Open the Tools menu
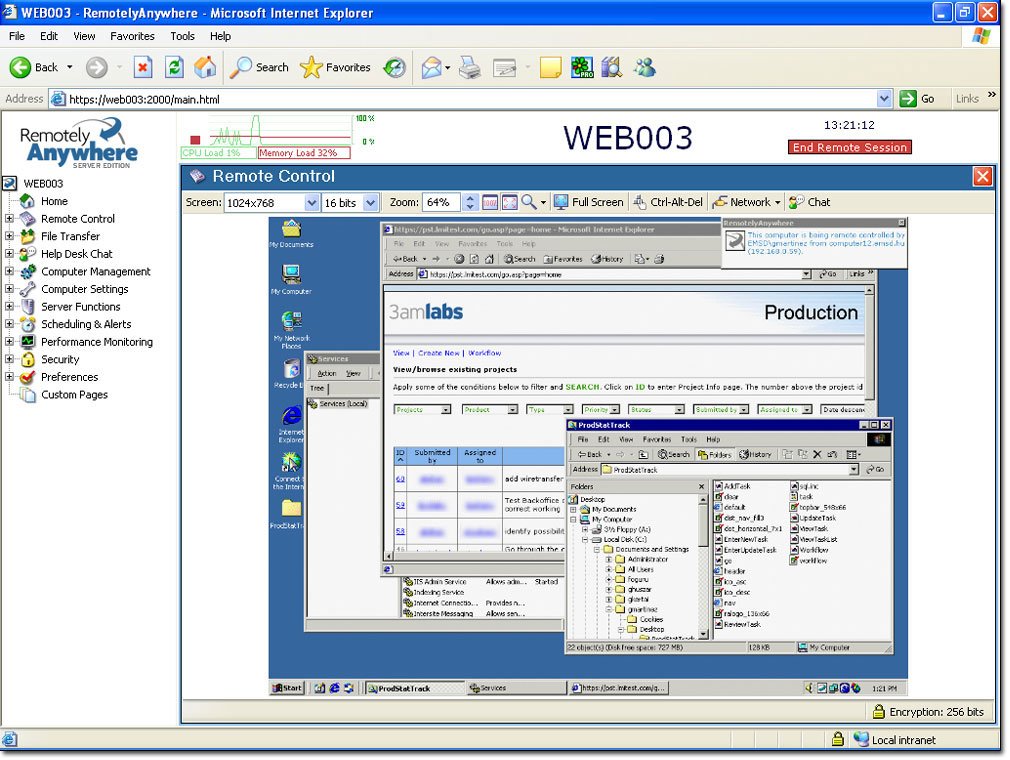This screenshot has height=760, width=1010. [x=182, y=36]
